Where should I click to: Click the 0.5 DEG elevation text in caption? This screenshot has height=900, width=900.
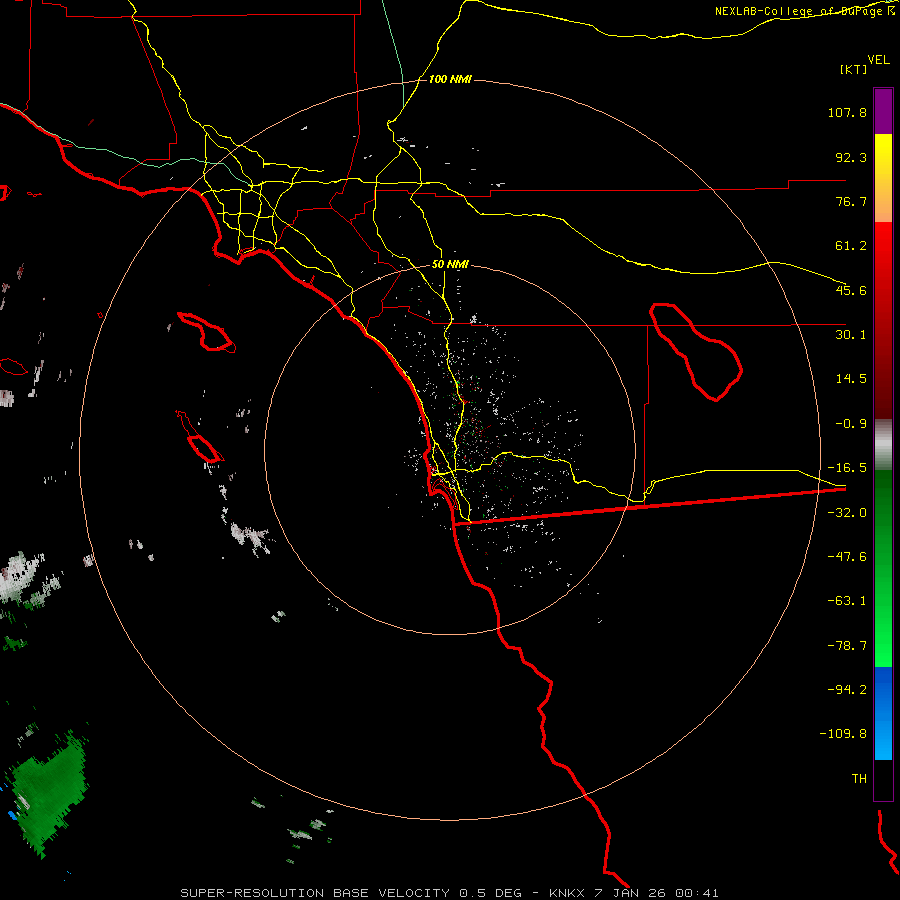pos(490,893)
